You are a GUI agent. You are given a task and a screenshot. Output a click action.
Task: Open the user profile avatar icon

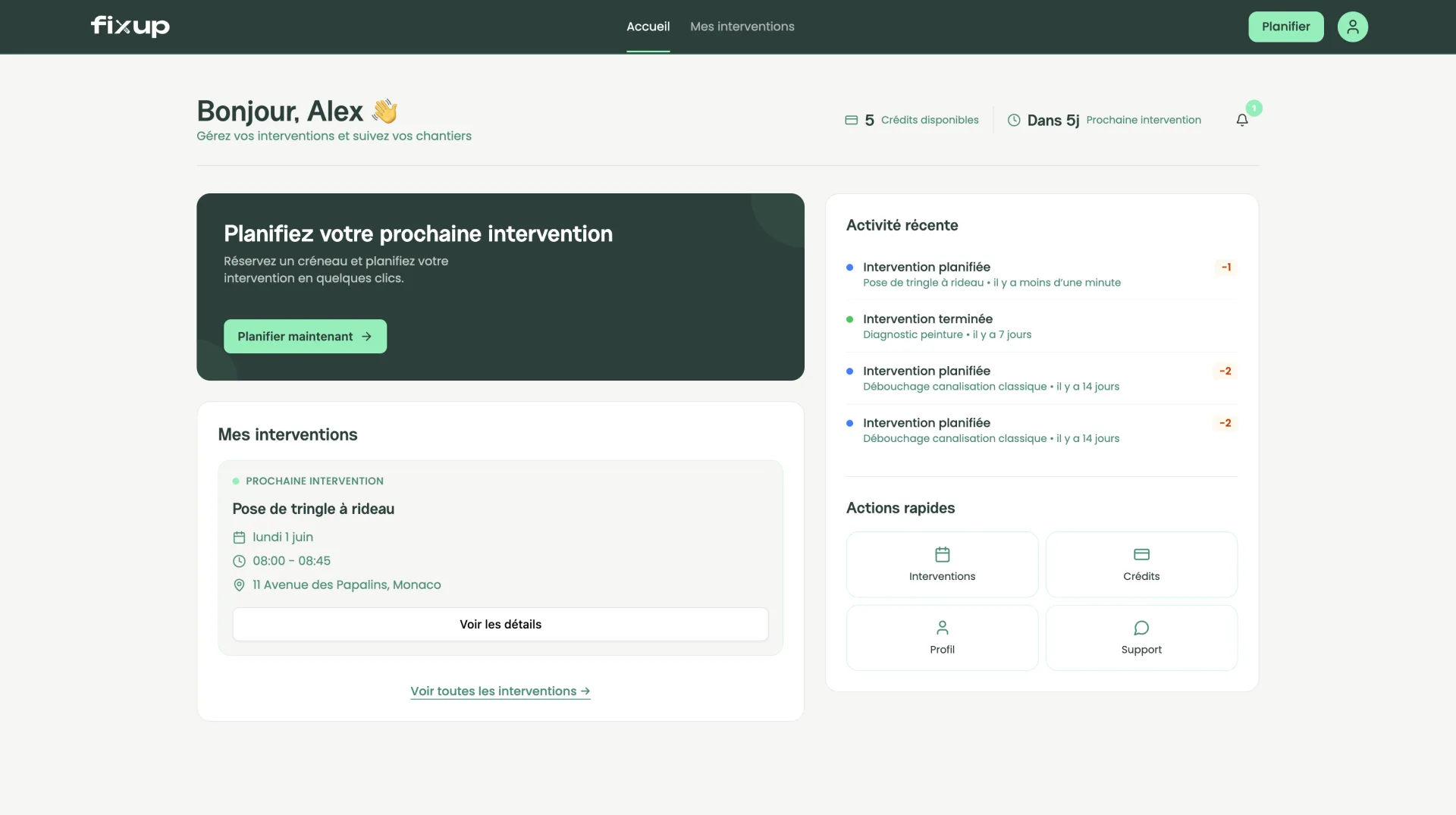[x=1352, y=27]
